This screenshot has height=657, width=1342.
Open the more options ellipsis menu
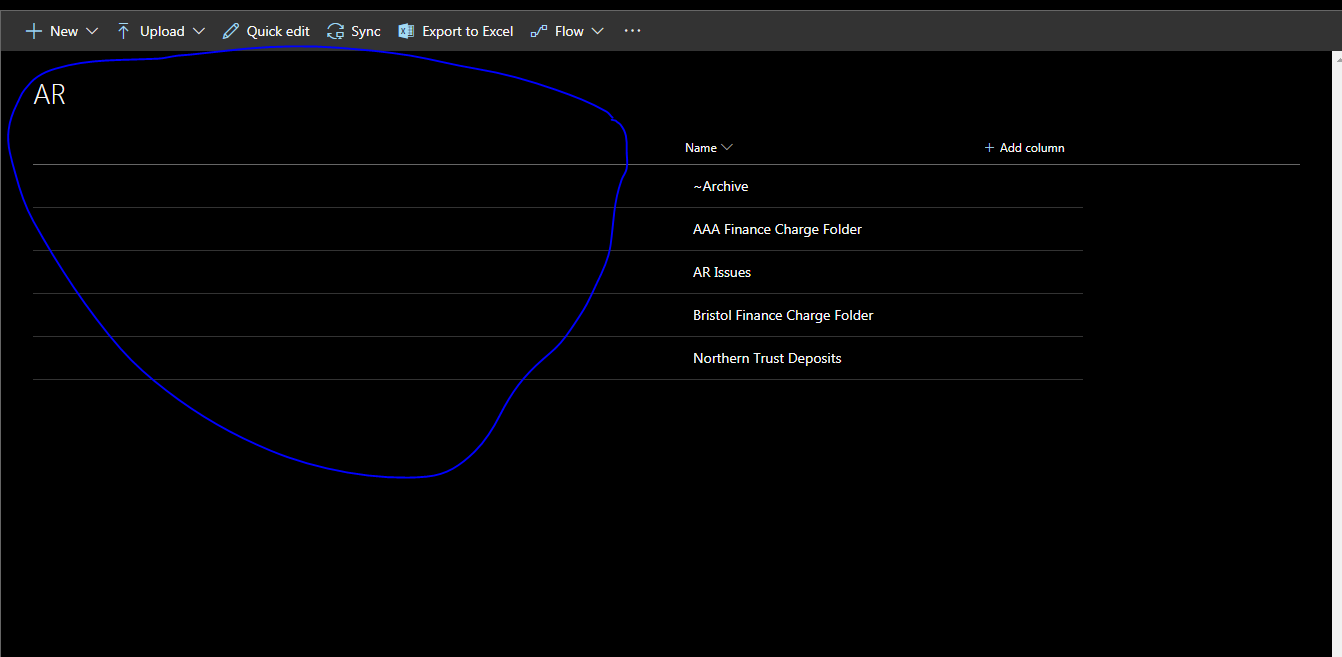coord(632,31)
